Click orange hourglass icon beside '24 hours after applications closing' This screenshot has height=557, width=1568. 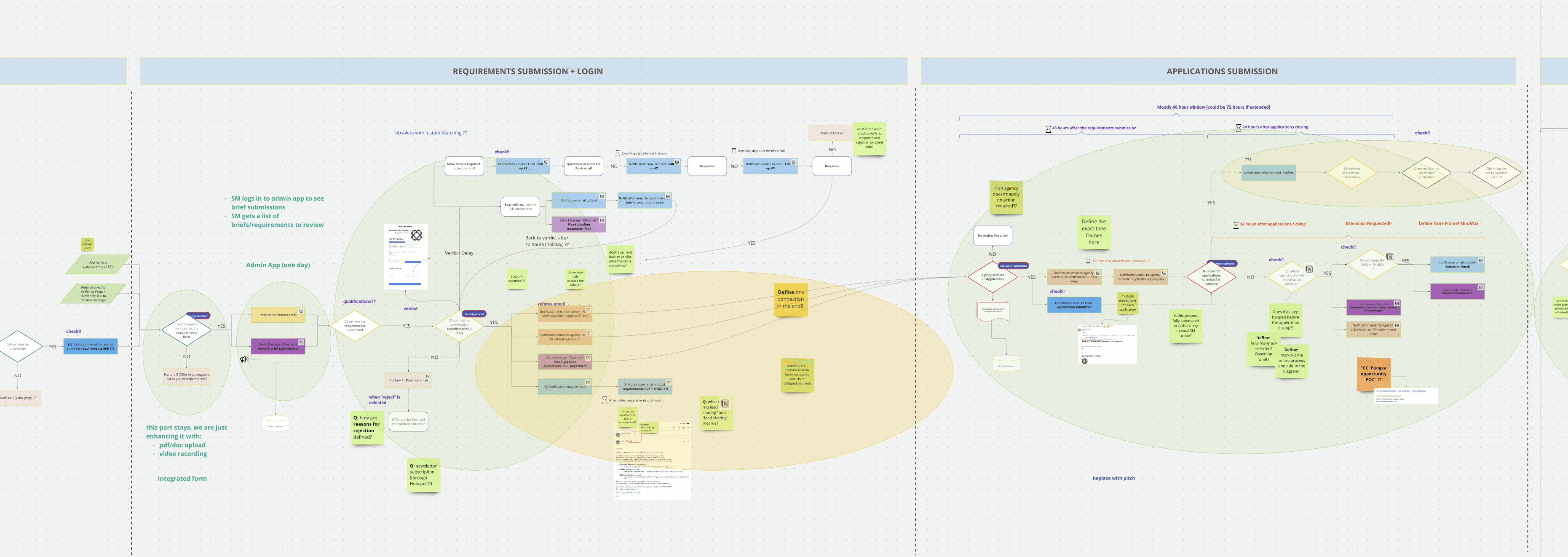[1236, 225]
